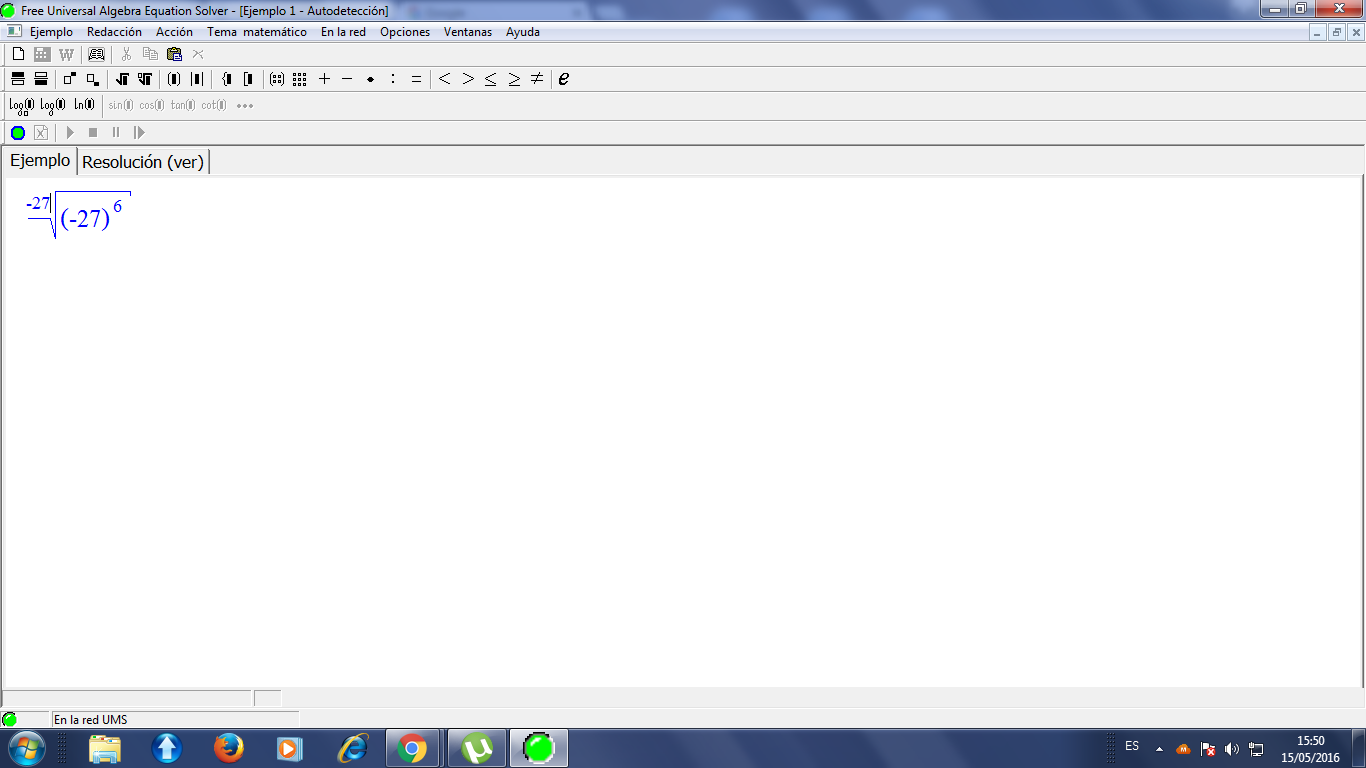Insert Euler's constant e
Image resolution: width=1366 pixels, height=768 pixels.
coord(564,79)
